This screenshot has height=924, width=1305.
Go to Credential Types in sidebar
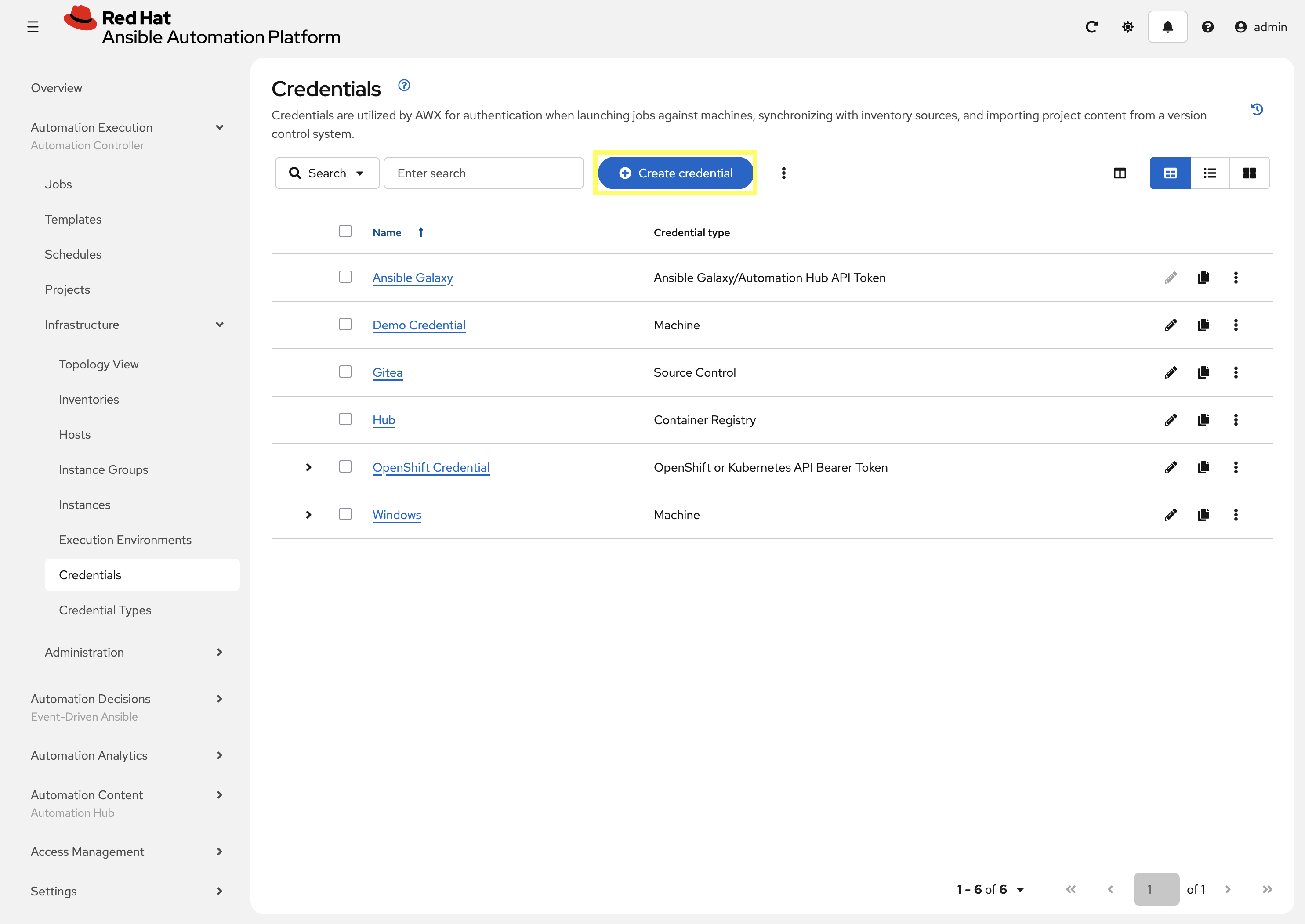click(105, 610)
